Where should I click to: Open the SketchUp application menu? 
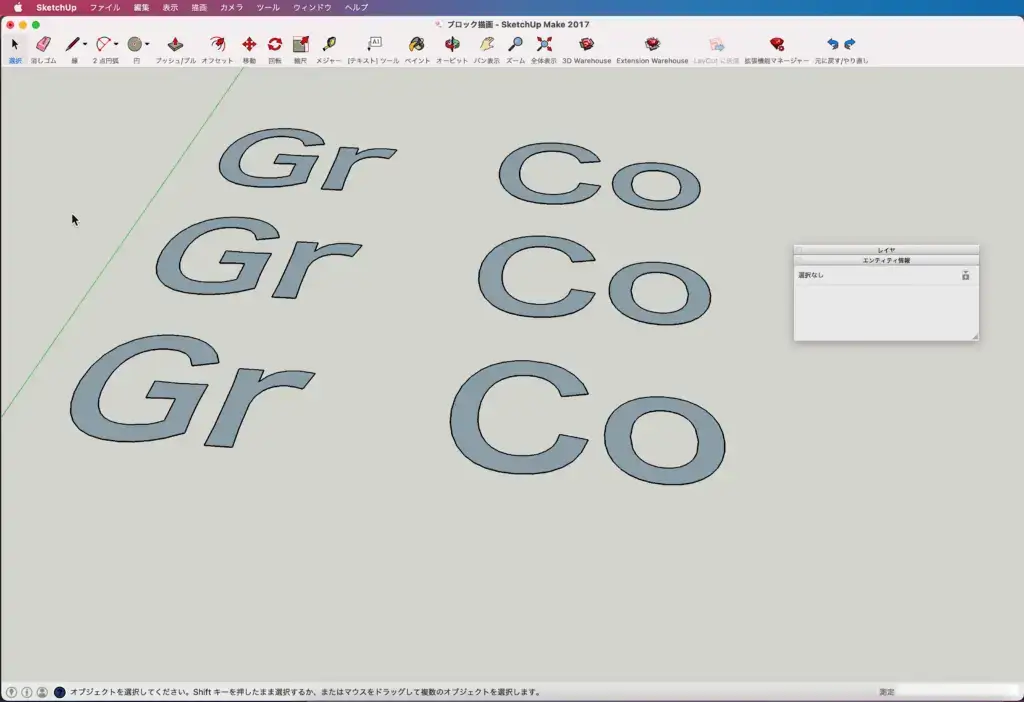tap(56, 8)
